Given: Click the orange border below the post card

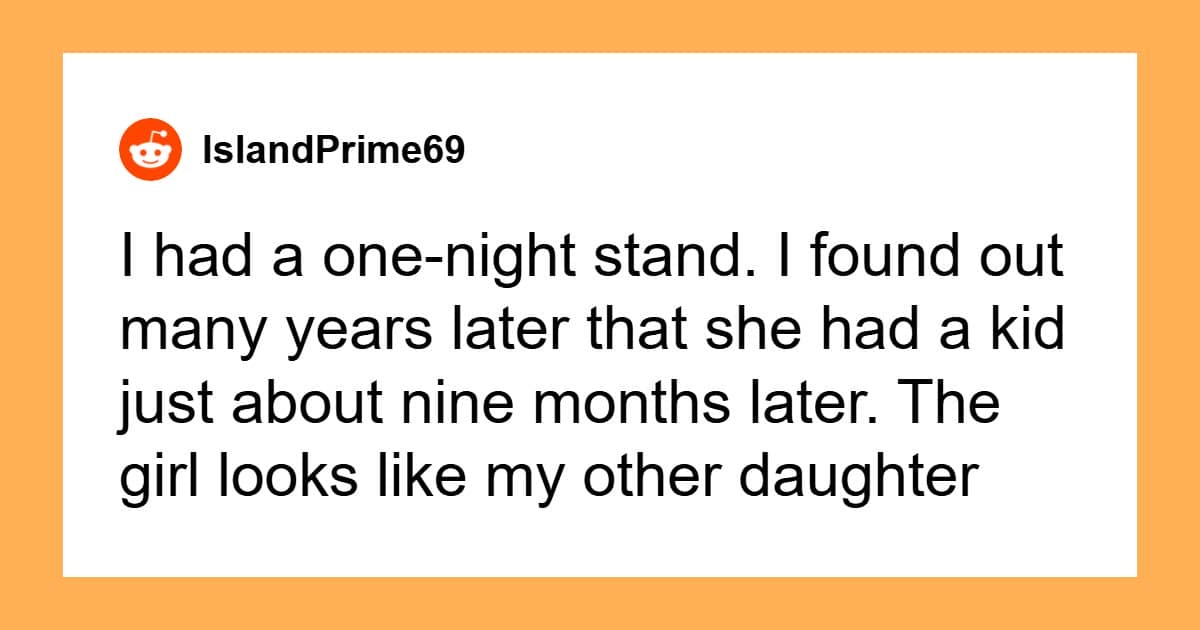Looking at the screenshot, I should point(600,603).
